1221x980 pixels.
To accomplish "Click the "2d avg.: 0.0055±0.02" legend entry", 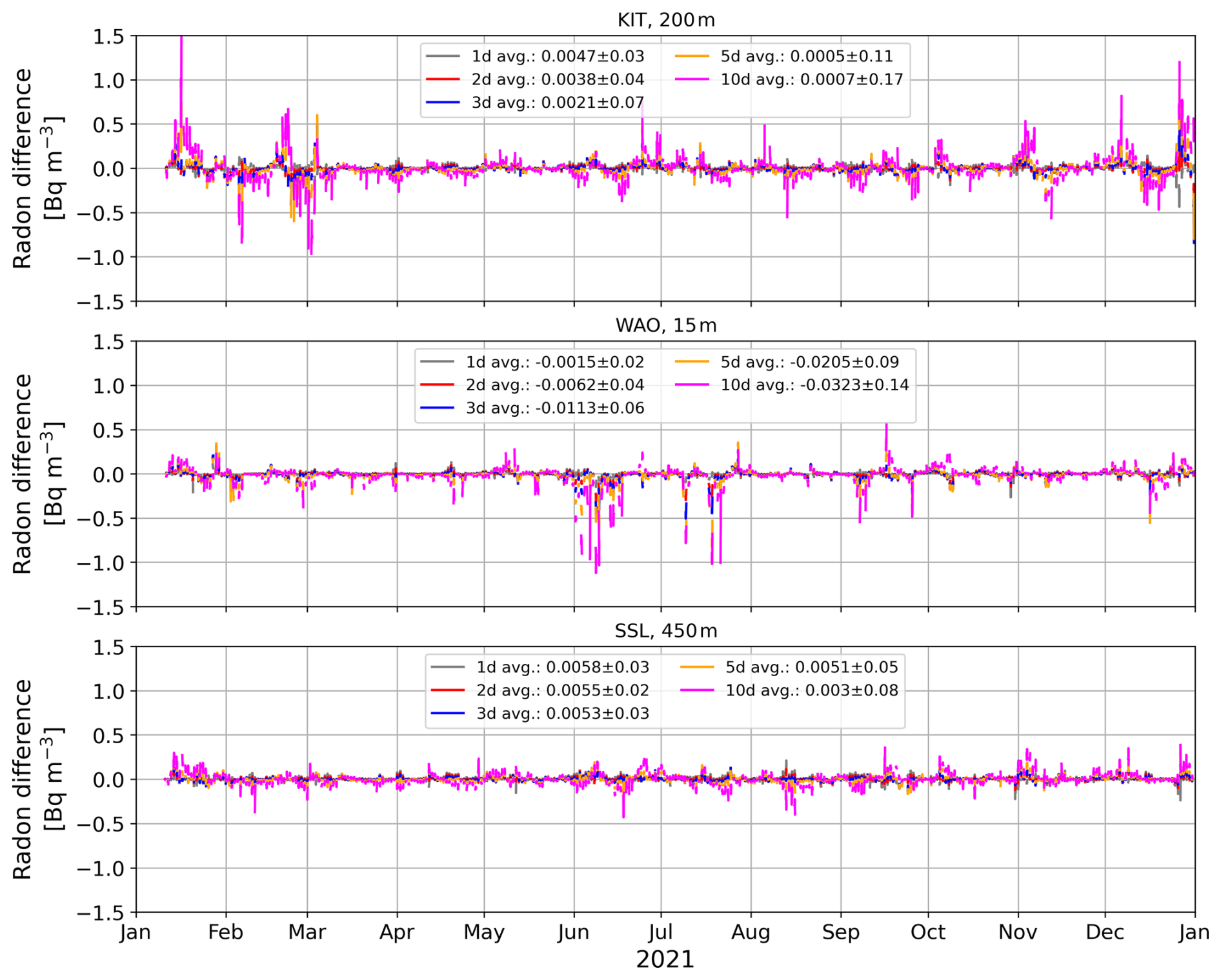I will click(563, 690).
